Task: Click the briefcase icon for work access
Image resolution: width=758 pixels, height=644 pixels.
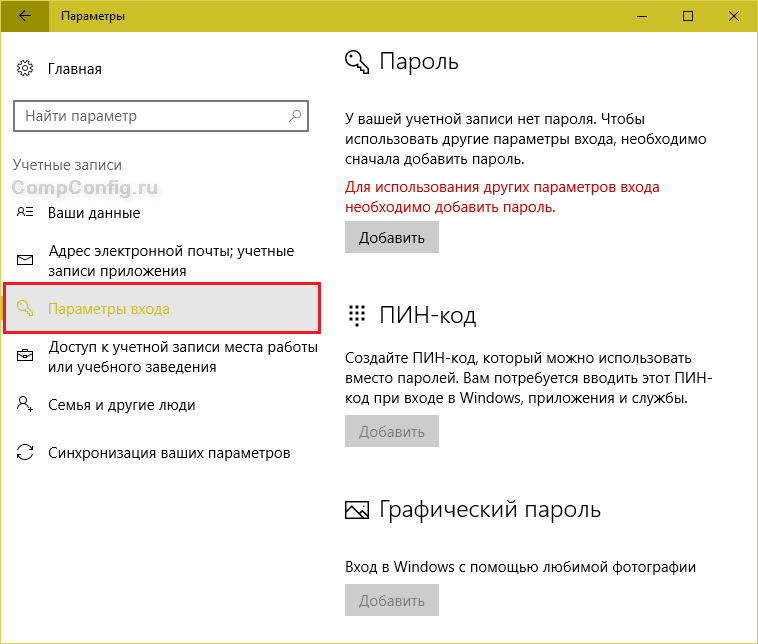Action: click(x=25, y=356)
